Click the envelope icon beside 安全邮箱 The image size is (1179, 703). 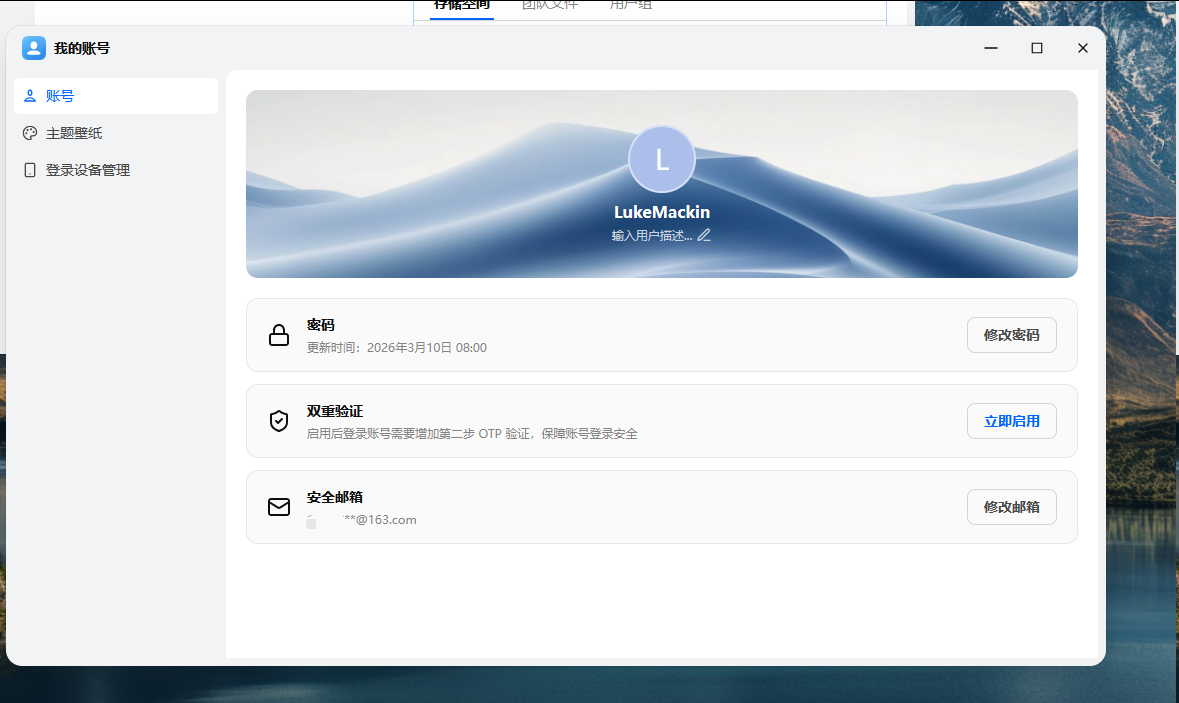tap(278, 507)
